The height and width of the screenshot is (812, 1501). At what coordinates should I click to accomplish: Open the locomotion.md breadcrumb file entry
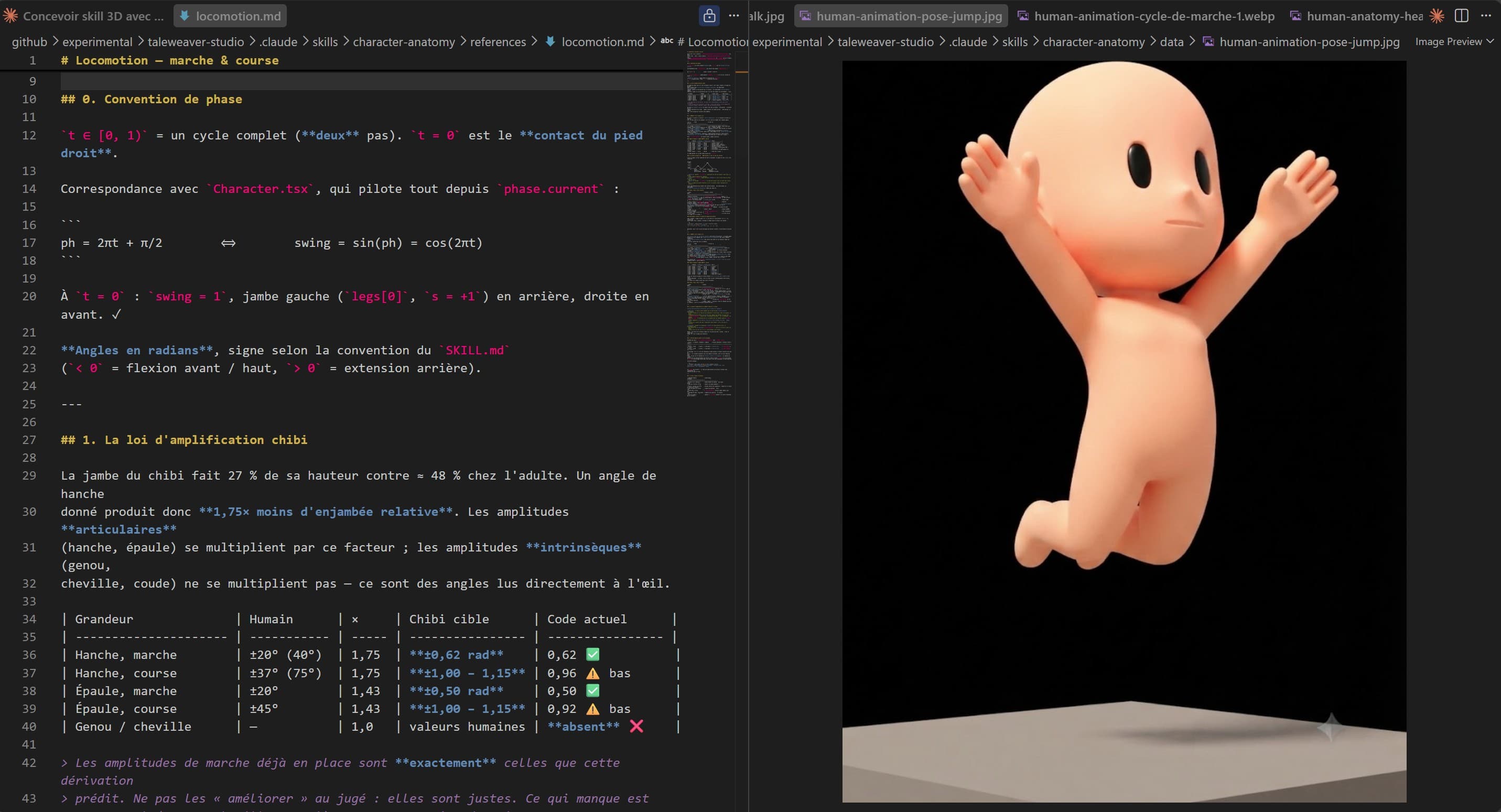click(595, 42)
